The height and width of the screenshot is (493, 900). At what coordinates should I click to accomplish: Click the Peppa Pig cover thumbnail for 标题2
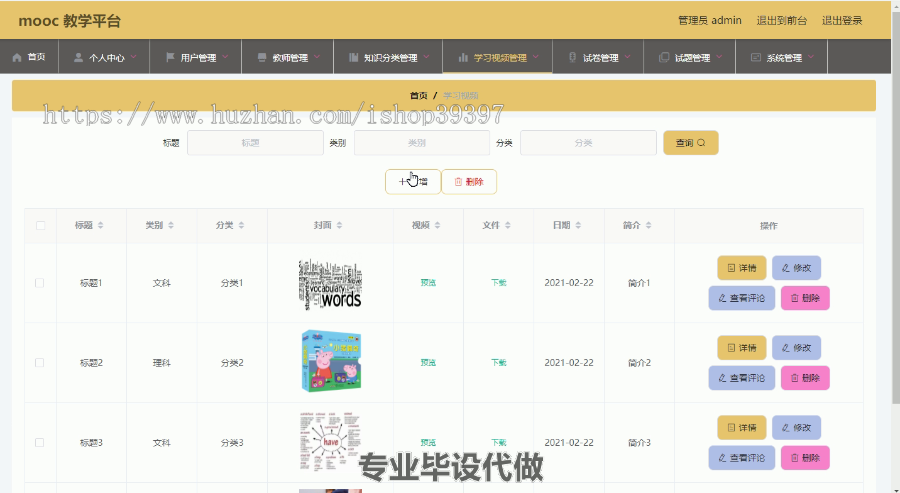[x=331, y=361]
